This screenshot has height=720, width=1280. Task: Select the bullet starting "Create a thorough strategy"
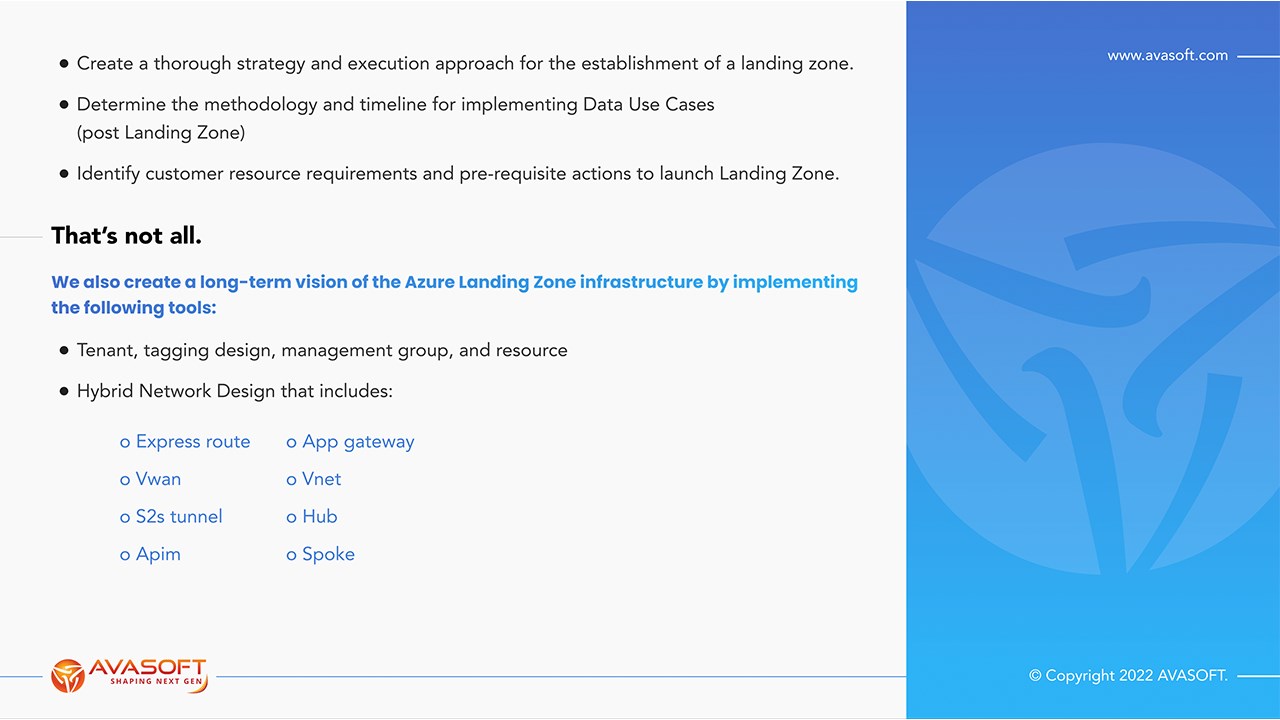click(x=457, y=63)
